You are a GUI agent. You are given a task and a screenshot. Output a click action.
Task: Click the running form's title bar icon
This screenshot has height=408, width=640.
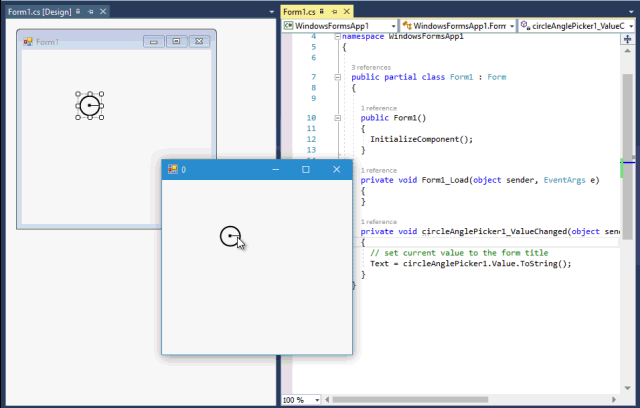(173, 169)
